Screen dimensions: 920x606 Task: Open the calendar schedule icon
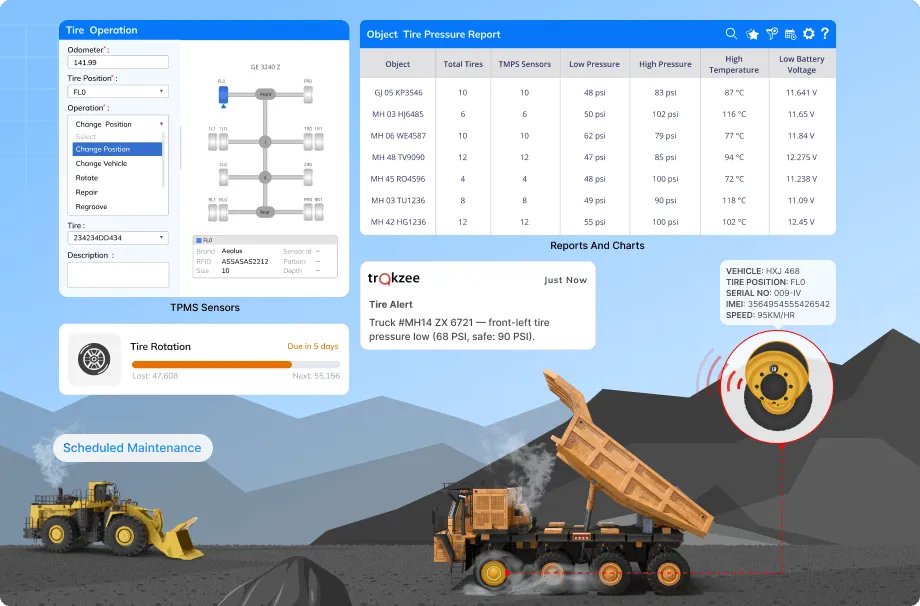(790, 34)
